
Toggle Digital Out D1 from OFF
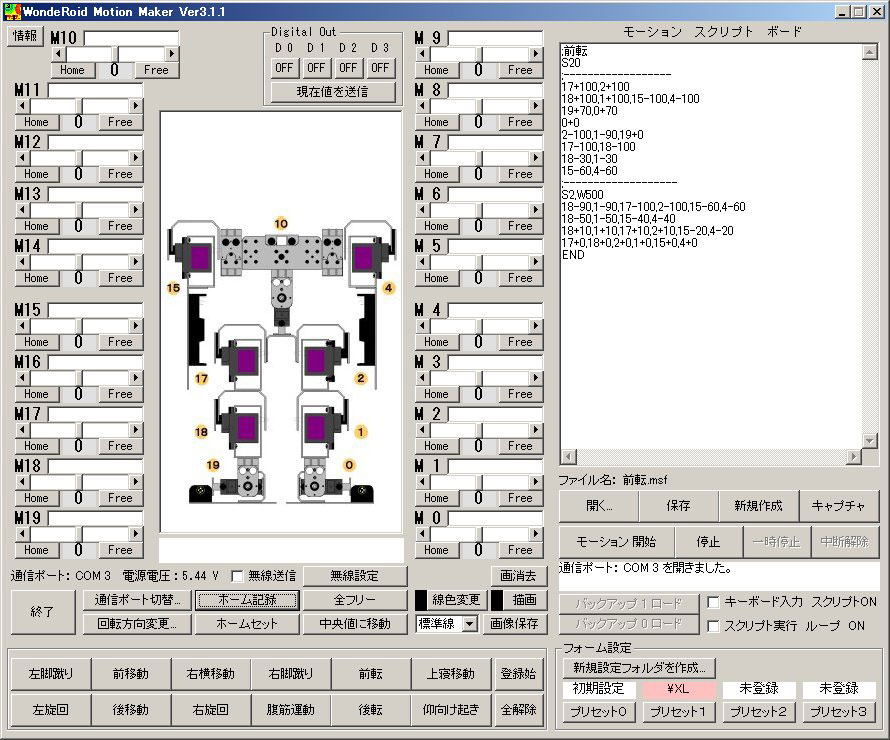(316, 68)
